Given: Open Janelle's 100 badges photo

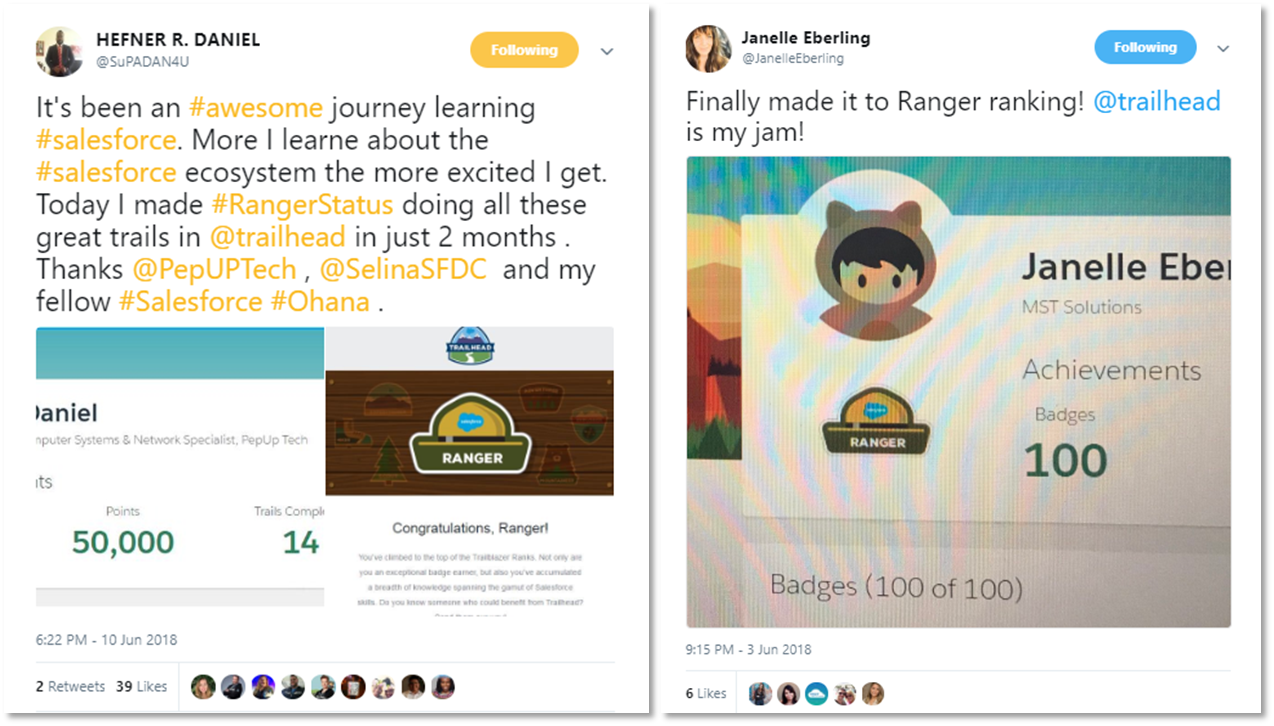Looking at the screenshot, I should pos(958,392).
